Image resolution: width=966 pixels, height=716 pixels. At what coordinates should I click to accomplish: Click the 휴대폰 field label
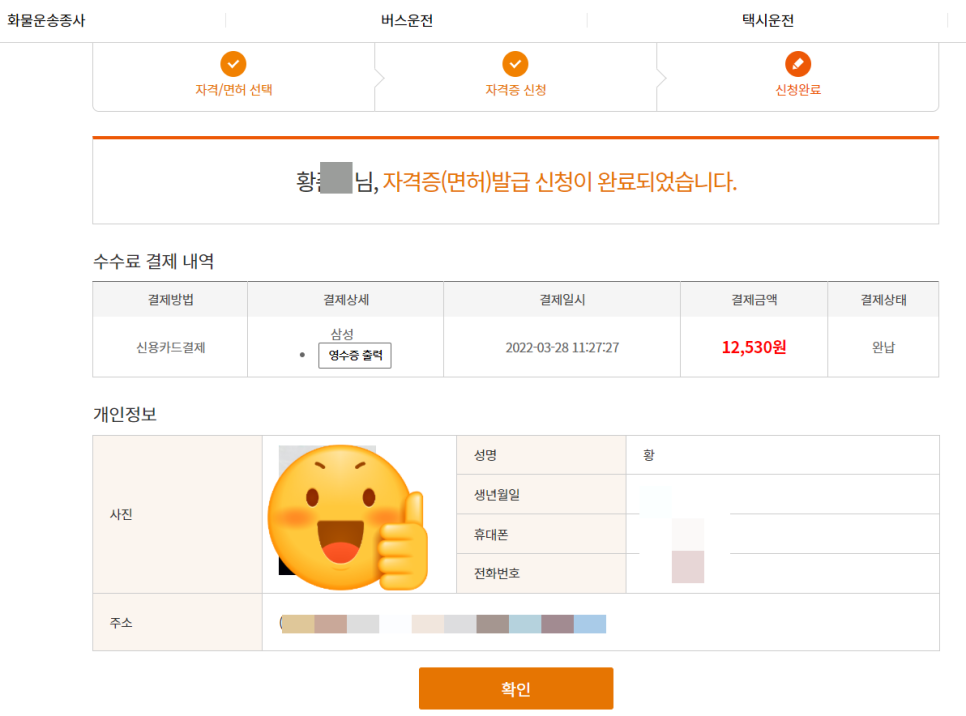(491, 535)
